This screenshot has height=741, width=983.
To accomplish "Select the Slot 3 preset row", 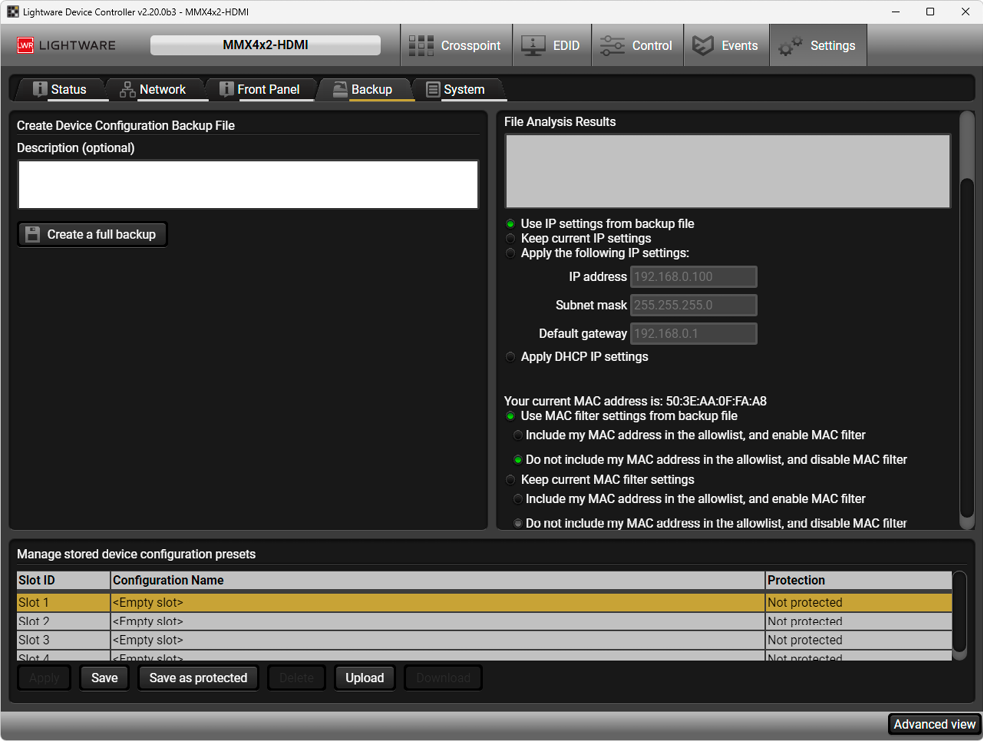I will click(x=400, y=640).
